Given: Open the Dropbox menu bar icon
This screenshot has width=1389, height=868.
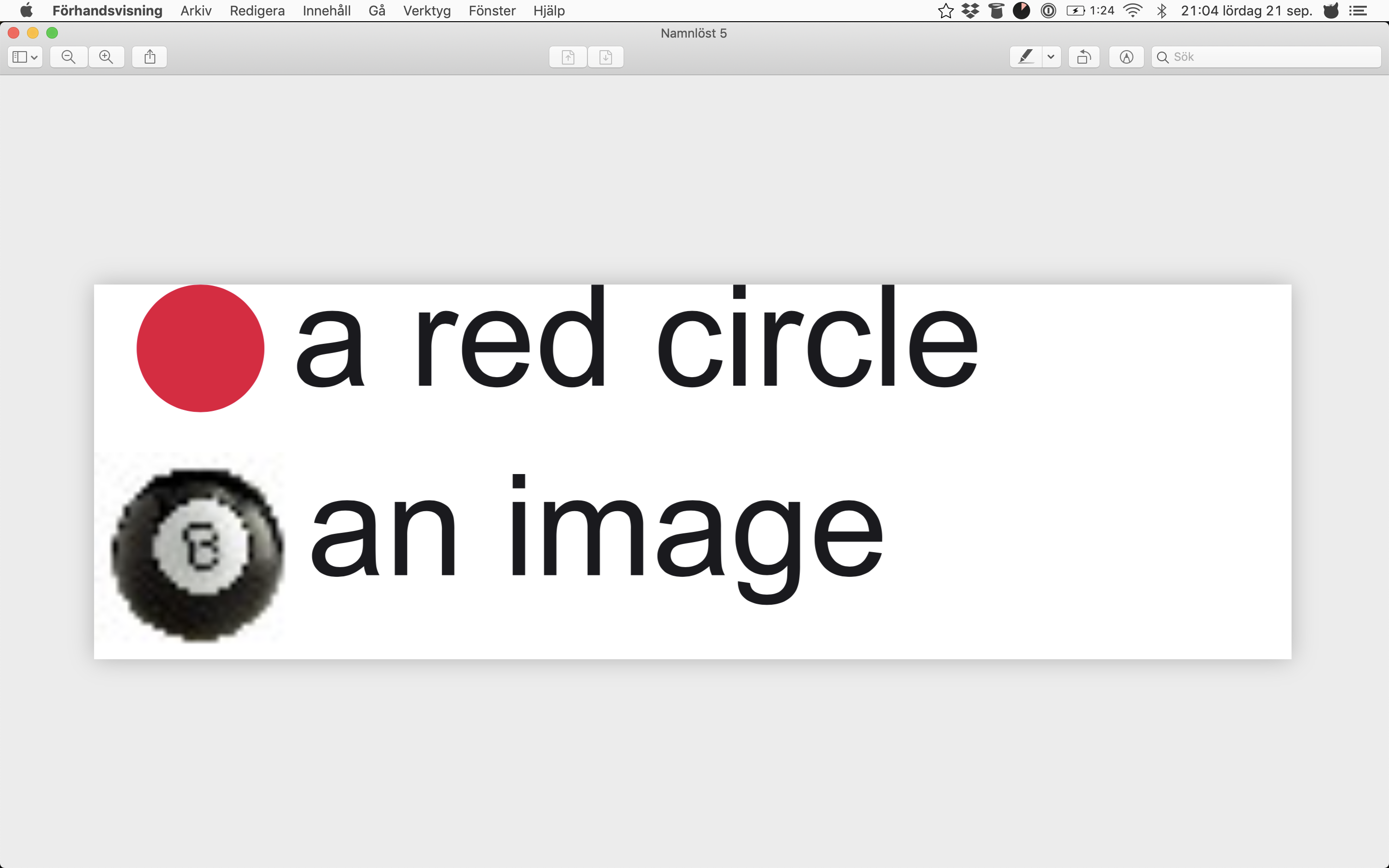Looking at the screenshot, I should click(x=970, y=10).
